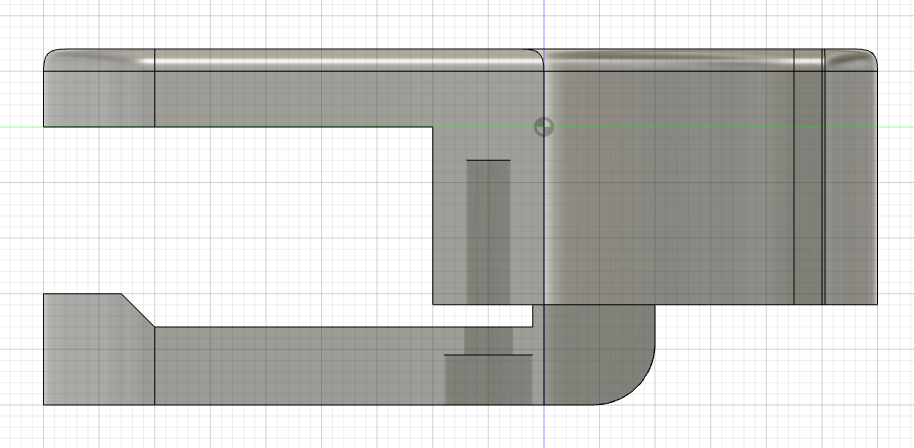Screen dimensions: 914x448
Task: Select the wide dark counterbore at bottom edge
Action: (x=488, y=379)
